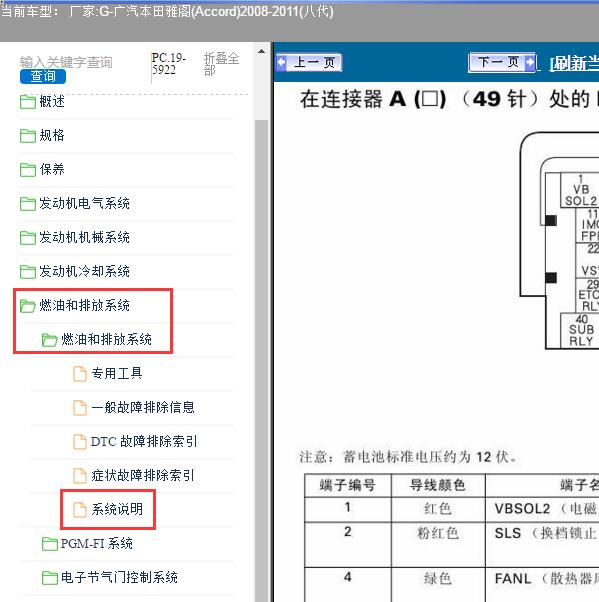599x602 pixels.
Task: Expand 发动机电气系统 folder
Action: [x=84, y=203]
